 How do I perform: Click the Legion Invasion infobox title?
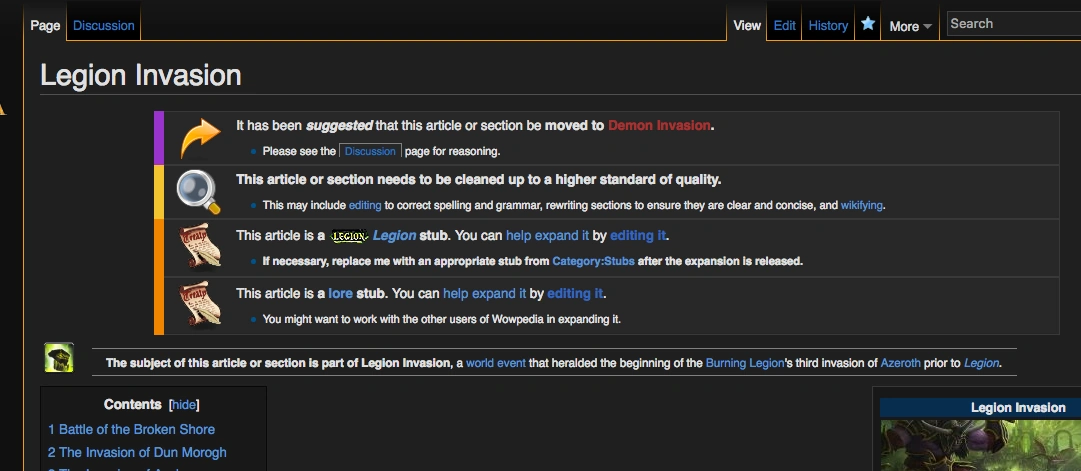click(x=1018, y=408)
